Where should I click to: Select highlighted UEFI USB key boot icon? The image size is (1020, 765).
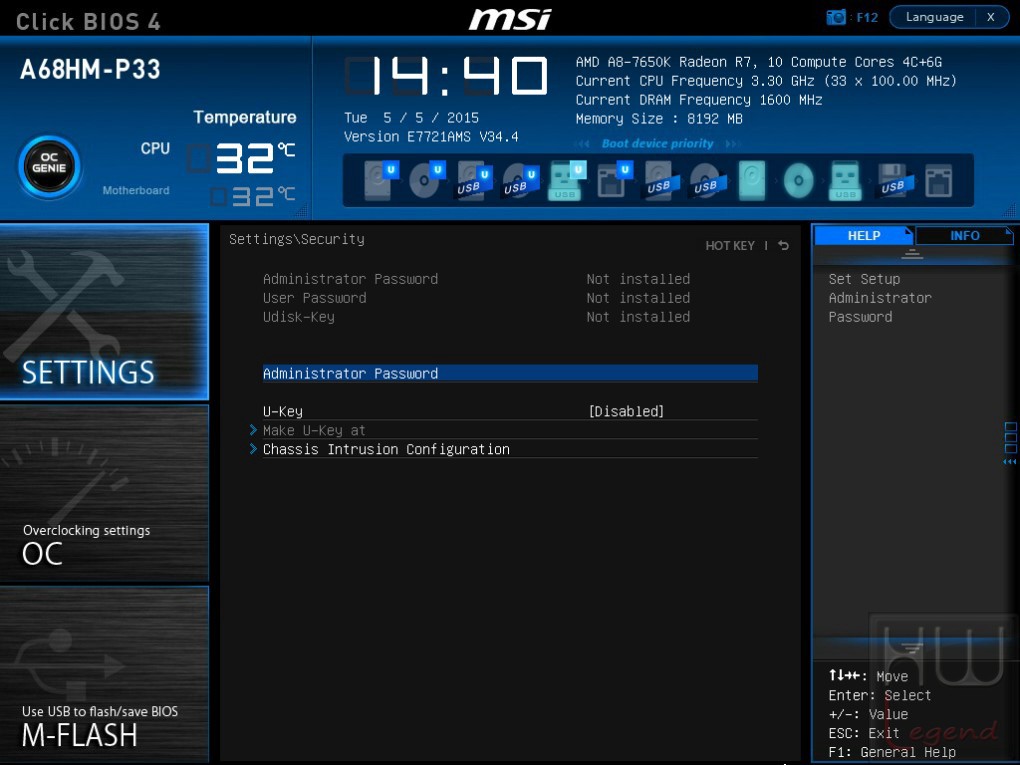pyautogui.click(x=567, y=180)
